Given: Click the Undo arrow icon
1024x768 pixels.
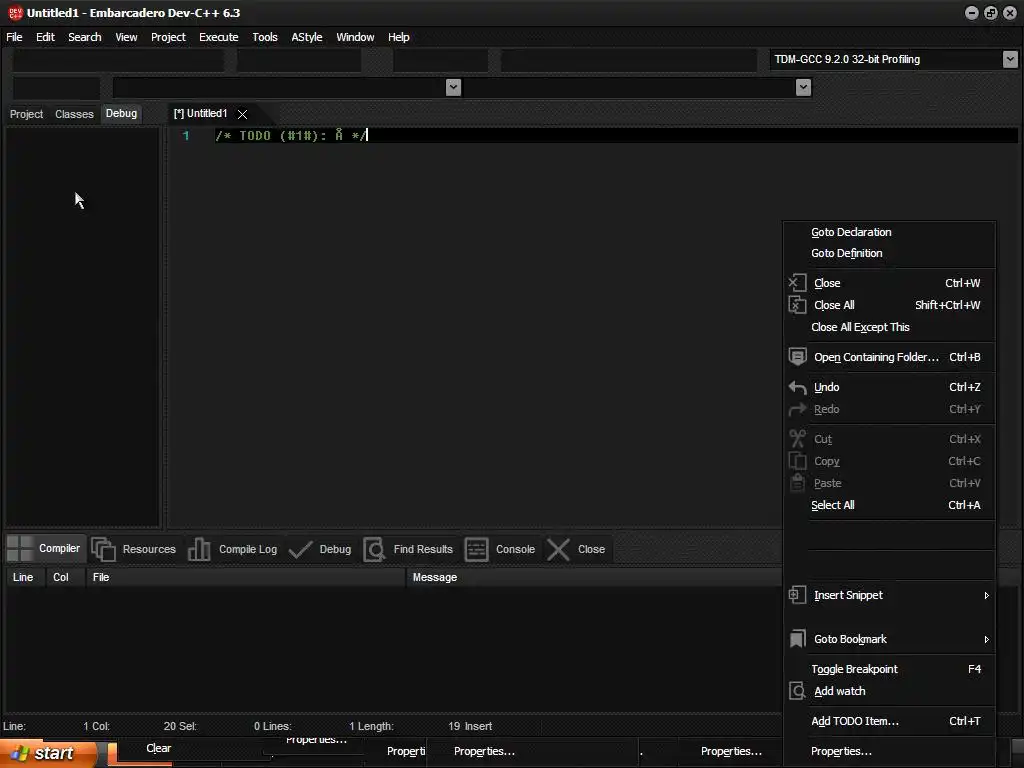Looking at the screenshot, I should pyautogui.click(x=797, y=387).
